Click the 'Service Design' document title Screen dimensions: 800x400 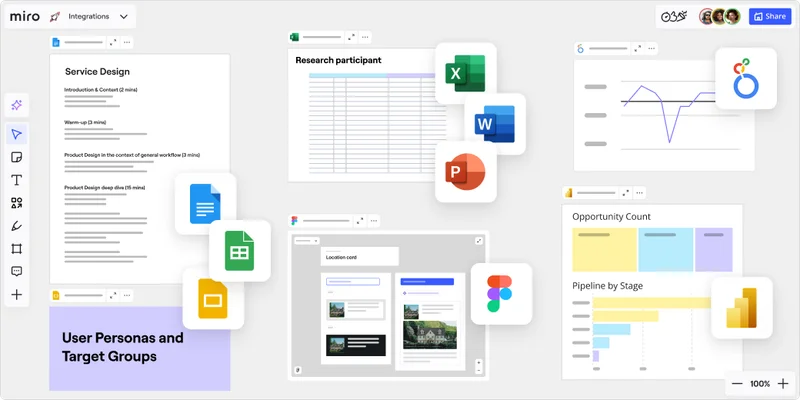tap(97, 71)
